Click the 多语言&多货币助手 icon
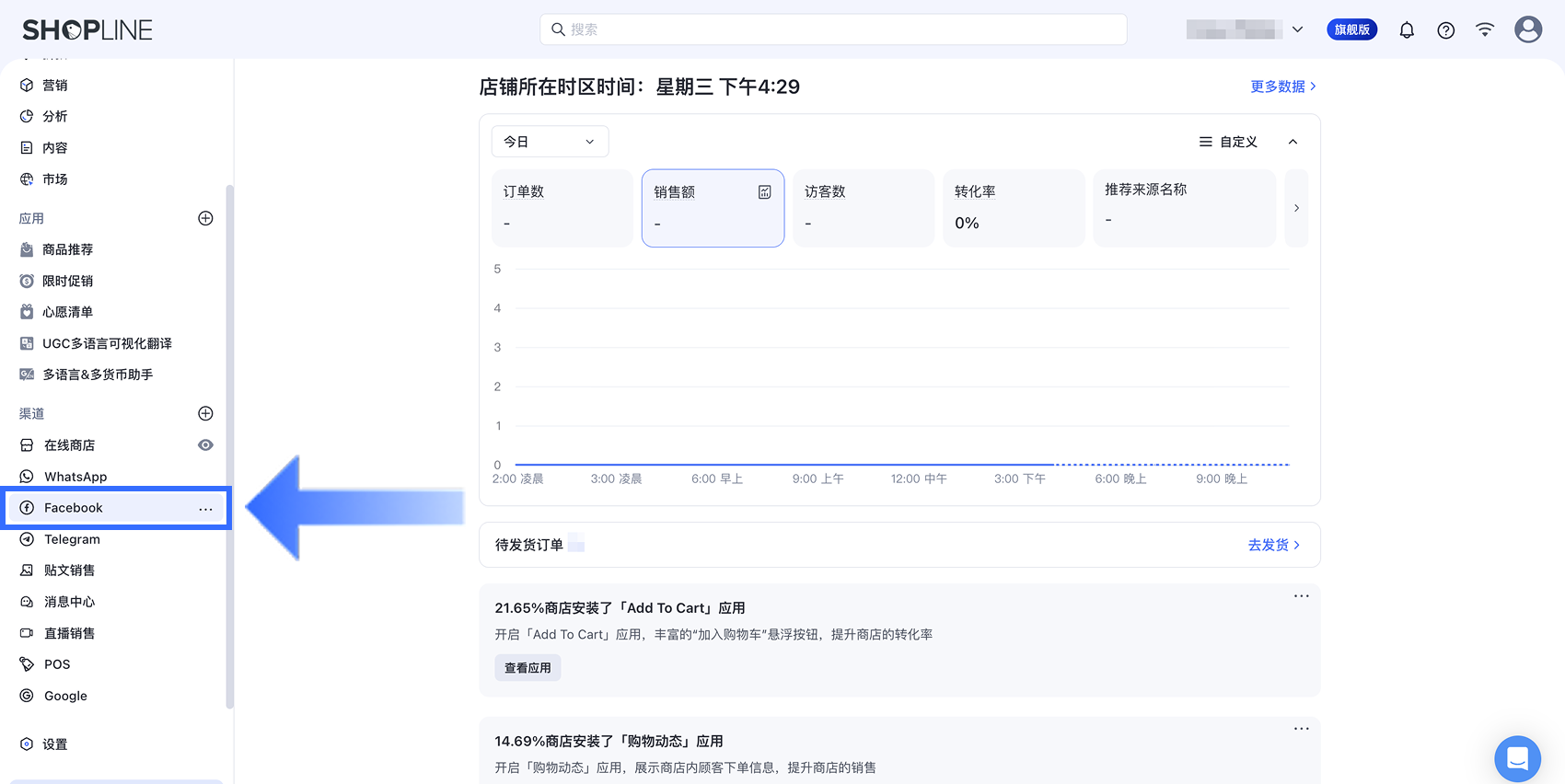1565x784 pixels. [27, 375]
